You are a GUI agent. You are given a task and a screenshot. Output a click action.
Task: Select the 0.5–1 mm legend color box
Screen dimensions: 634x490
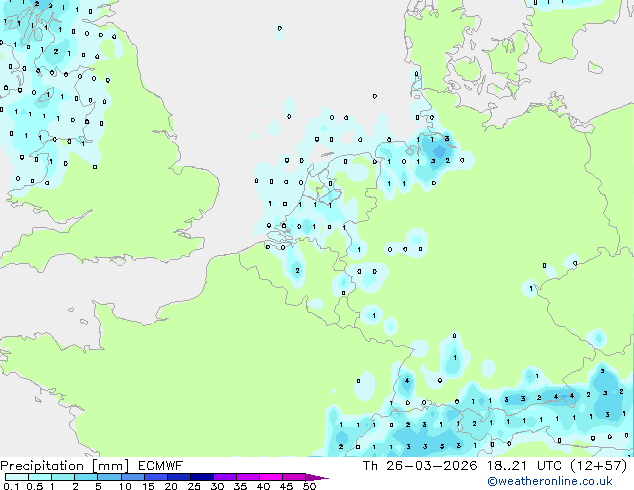click(40, 477)
